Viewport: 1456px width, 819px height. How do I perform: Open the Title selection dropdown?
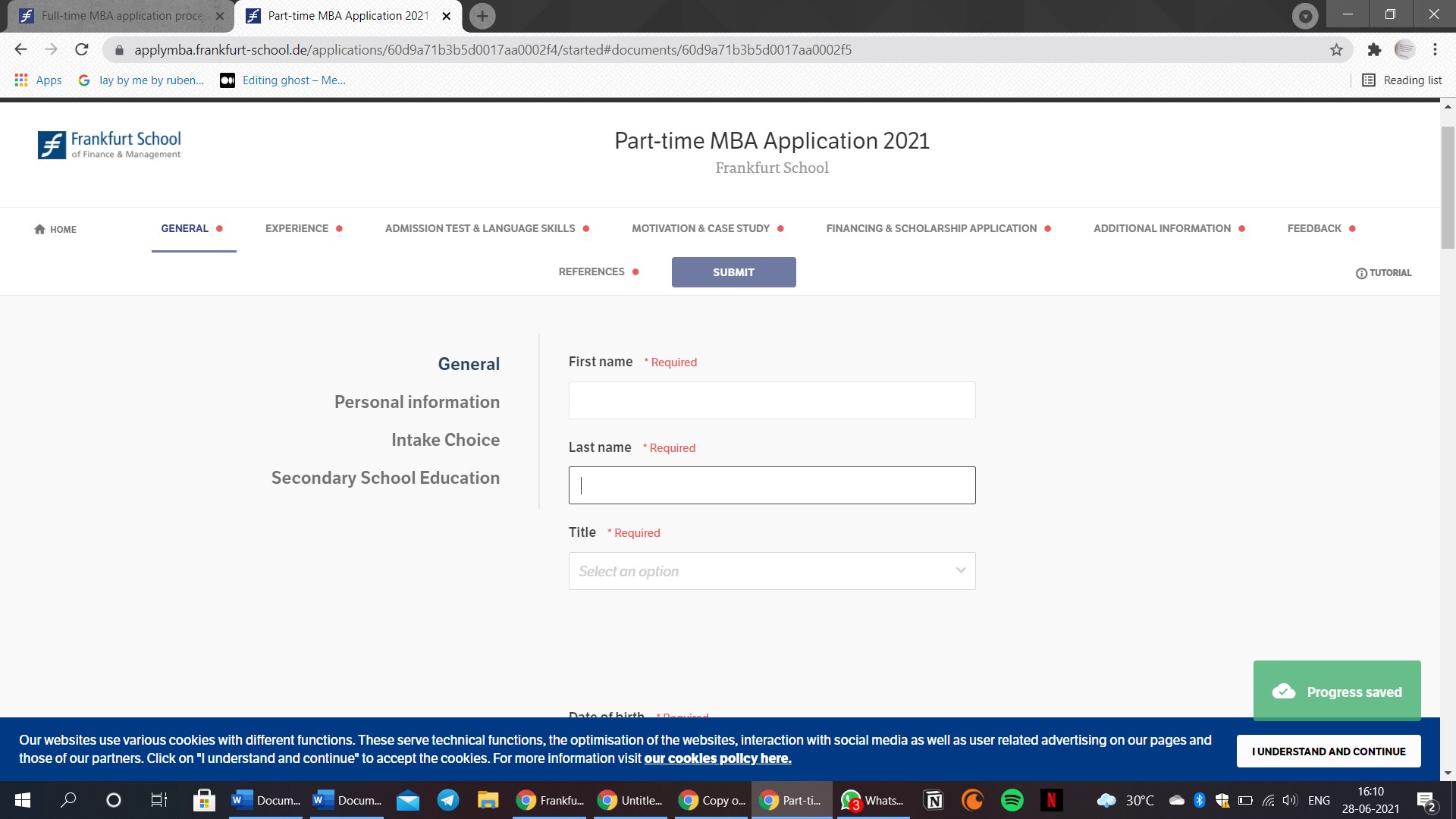pos(771,571)
